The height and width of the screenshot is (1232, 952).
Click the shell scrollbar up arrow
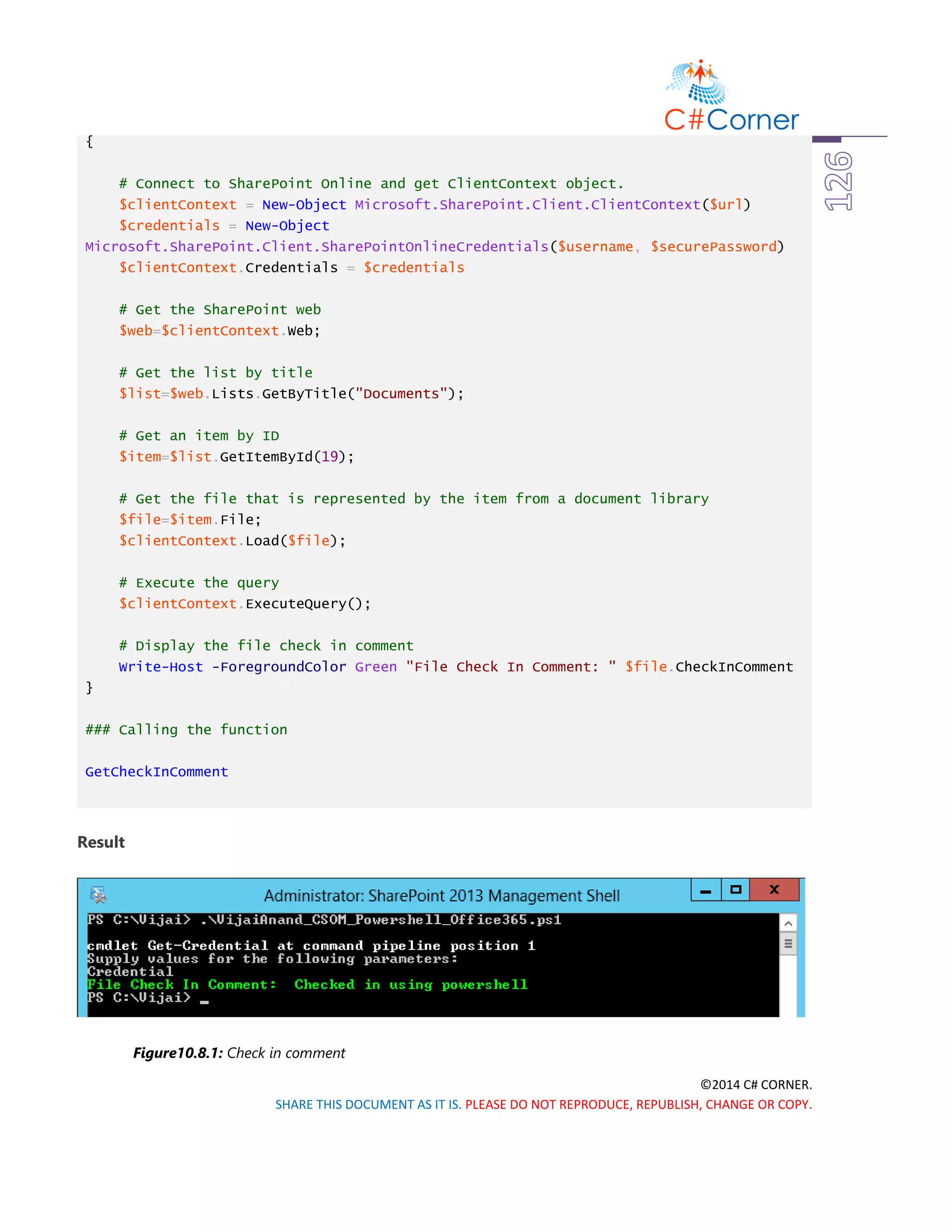point(788,923)
